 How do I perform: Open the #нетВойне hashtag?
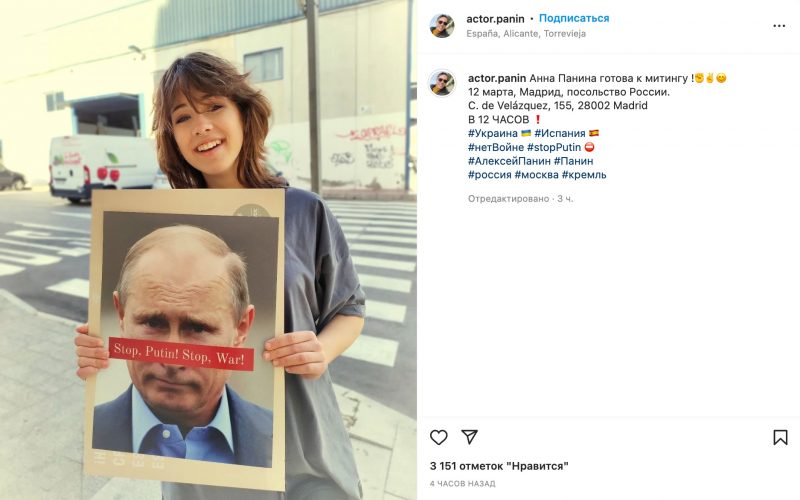click(x=496, y=147)
